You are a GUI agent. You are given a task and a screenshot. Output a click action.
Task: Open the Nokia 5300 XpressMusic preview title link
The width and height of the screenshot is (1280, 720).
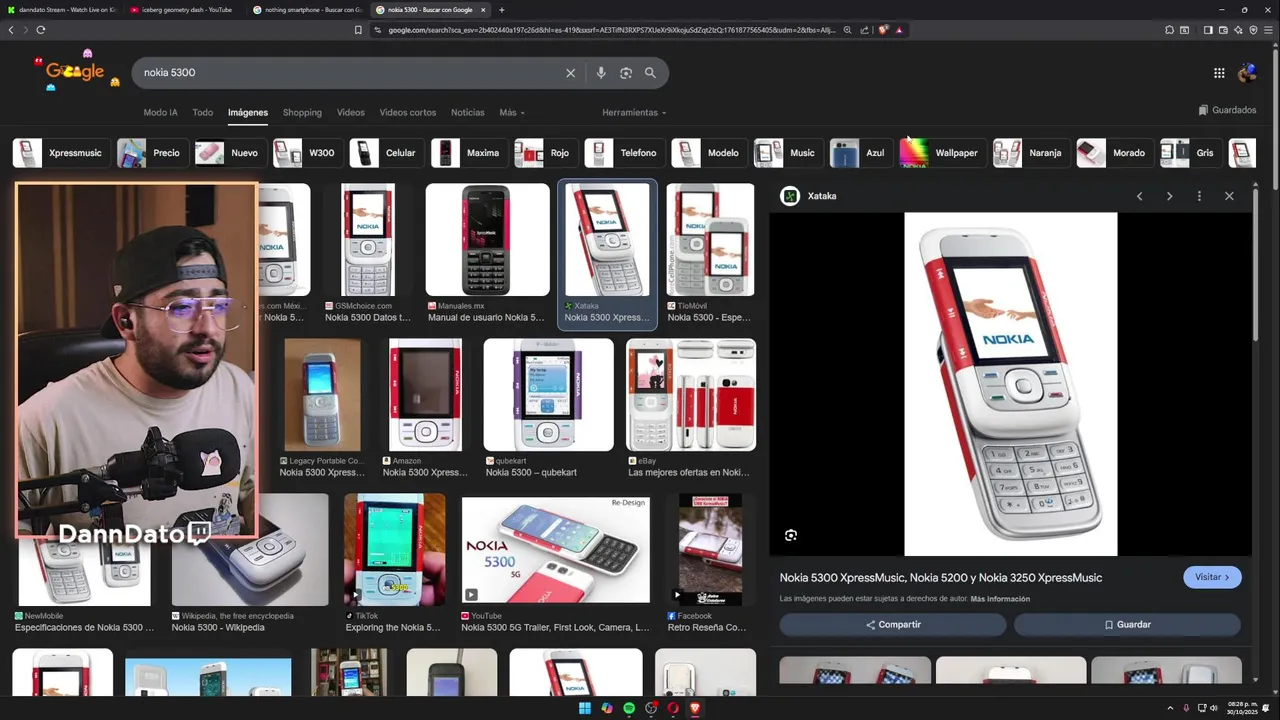[x=941, y=578]
